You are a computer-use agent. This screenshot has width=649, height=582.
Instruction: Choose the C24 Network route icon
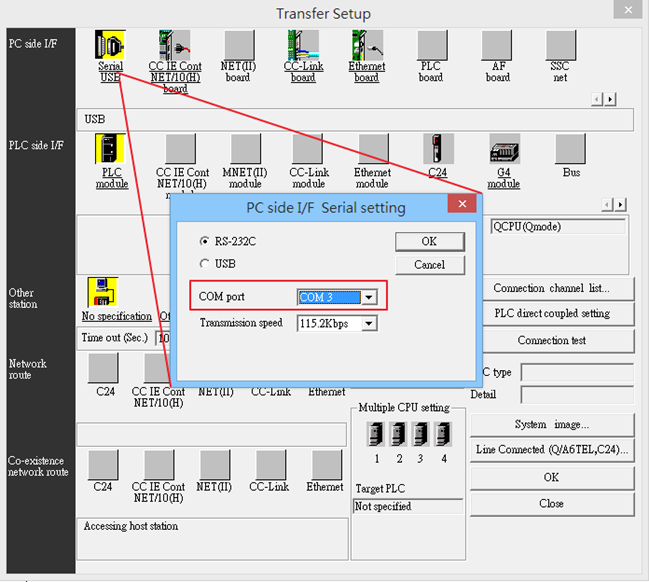[103, 368]
